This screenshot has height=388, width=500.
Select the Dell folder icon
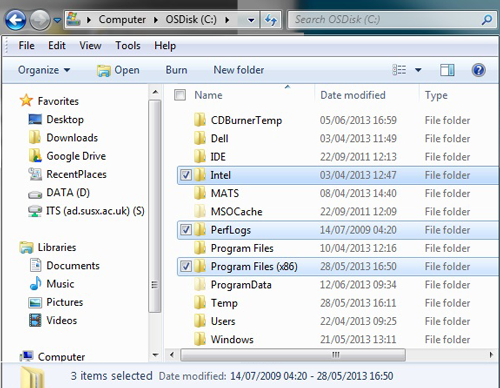tap(200, 138)
